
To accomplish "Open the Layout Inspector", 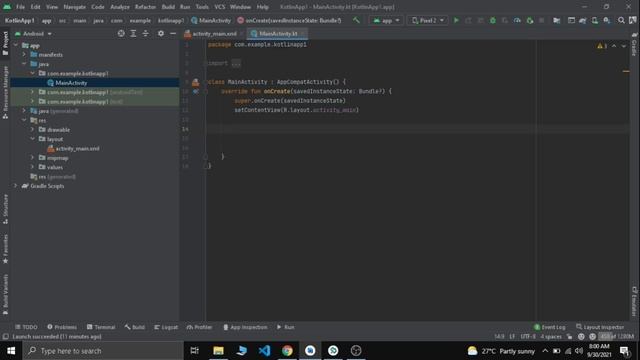I will point(600,327).
